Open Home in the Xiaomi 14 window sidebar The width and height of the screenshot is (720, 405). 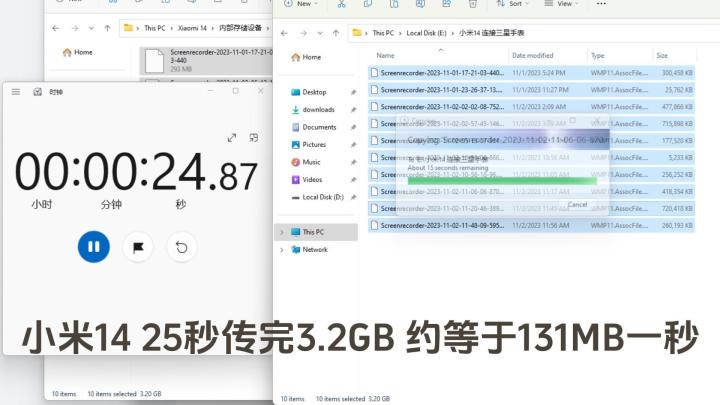[x=78, y=52]
